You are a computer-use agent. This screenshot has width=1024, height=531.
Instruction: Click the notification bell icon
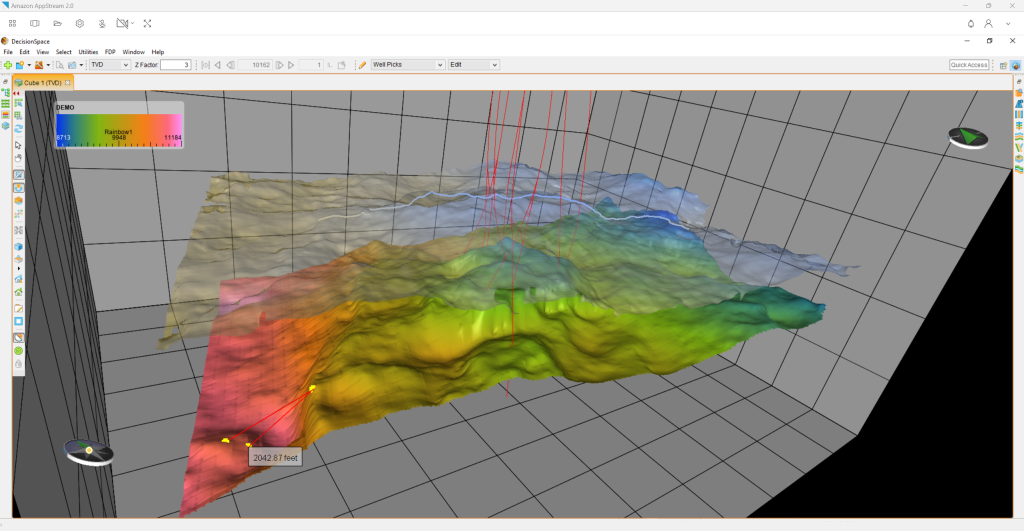tap(970, 22)
